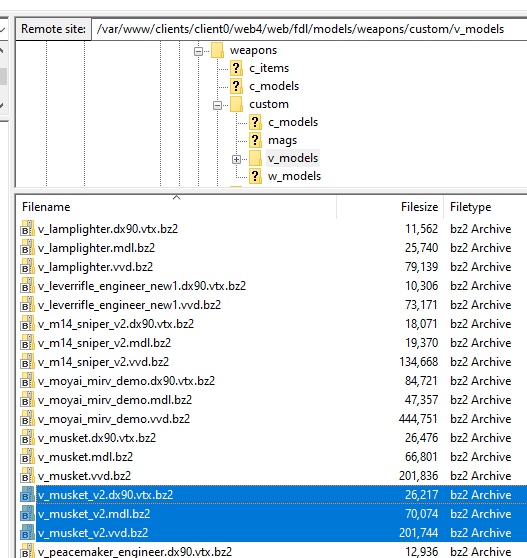The image size is (527, 558).
Task: Expand the v_models tree node
Action: coord(236,159)
